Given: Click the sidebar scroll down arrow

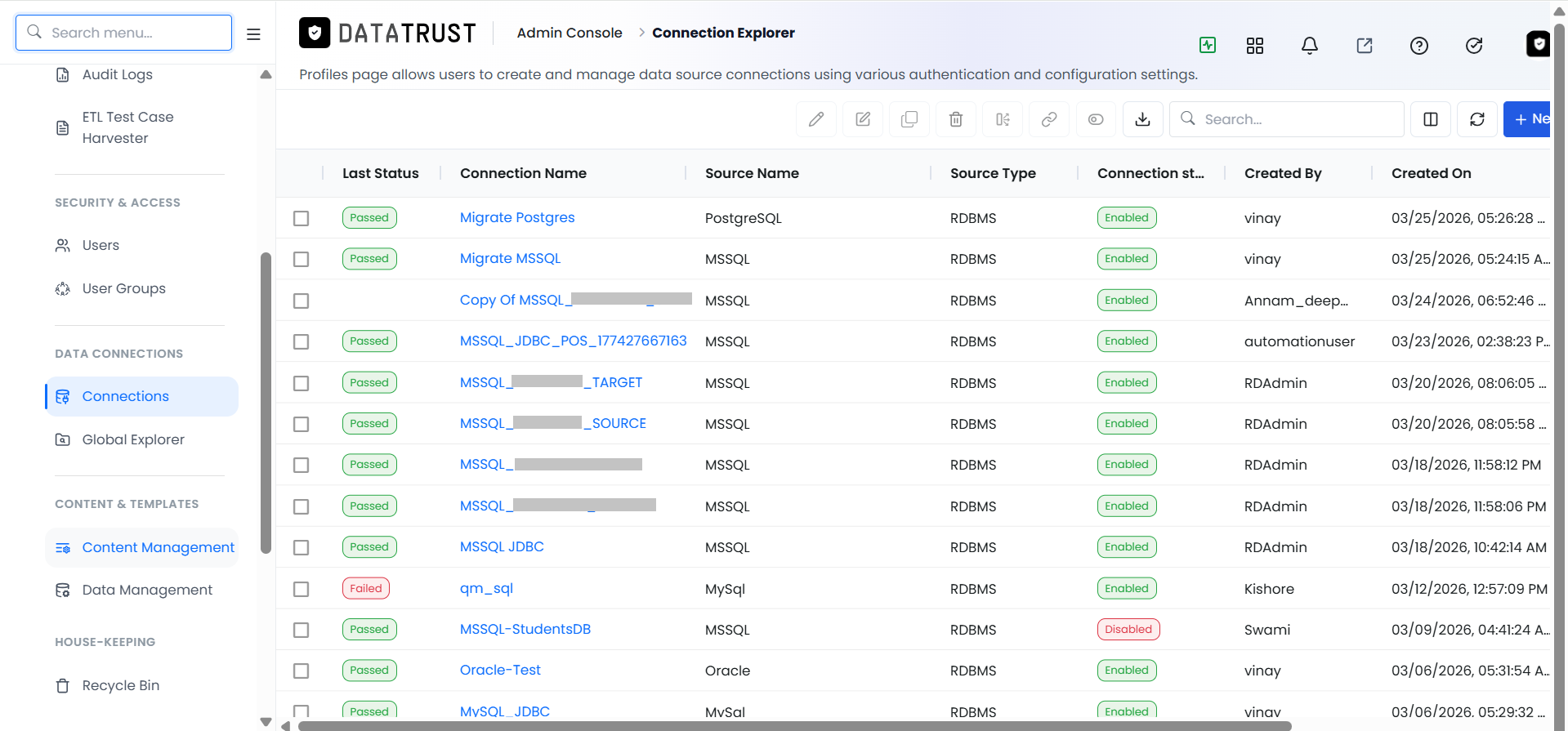Looking at the screenshot, I should (x=266, y=722).
